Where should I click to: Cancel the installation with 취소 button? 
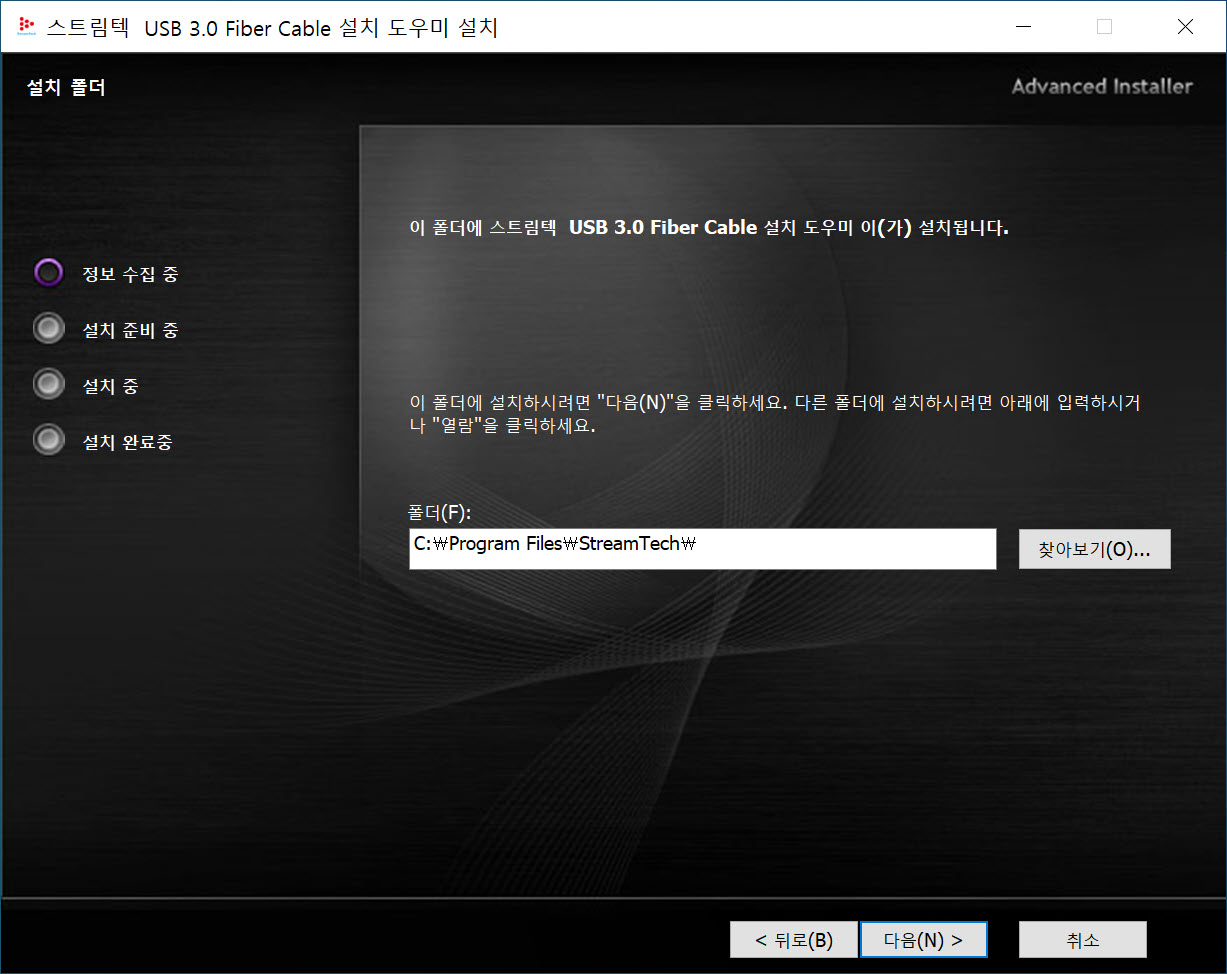(x=1083, y=940)
